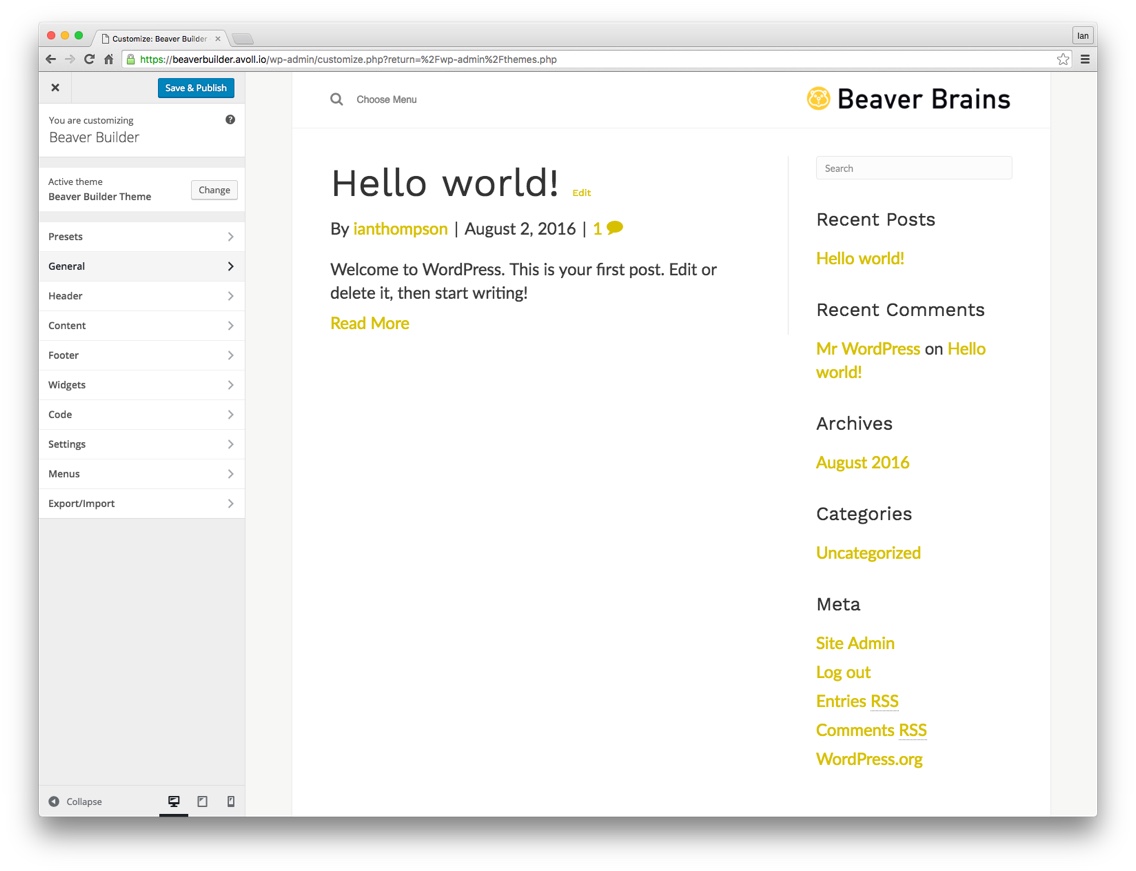The image size is (1136, 871).
Task: Click the Collapse arrow icon in sidebar footer
Action: click(54, 801)
